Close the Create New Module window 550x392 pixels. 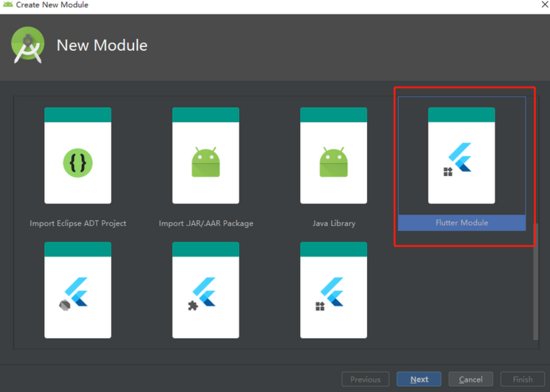coord(545,5)
